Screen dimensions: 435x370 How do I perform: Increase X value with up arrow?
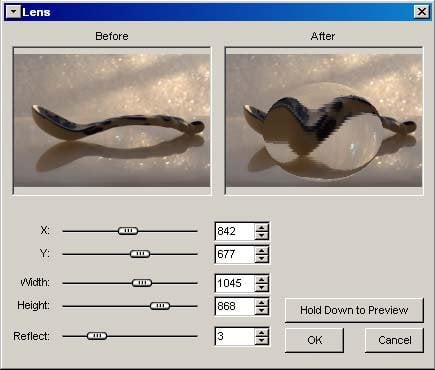[x=262, y=227]
